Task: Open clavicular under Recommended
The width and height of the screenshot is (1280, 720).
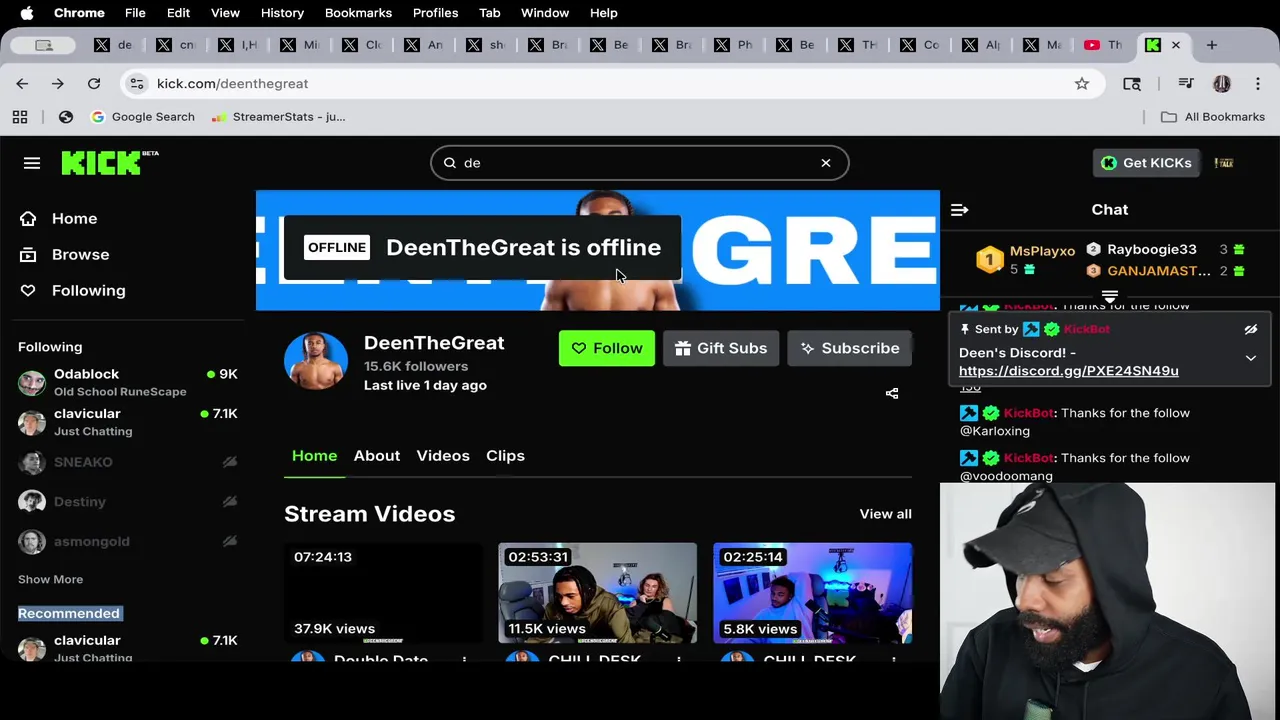Action: [x=128, y=647]
